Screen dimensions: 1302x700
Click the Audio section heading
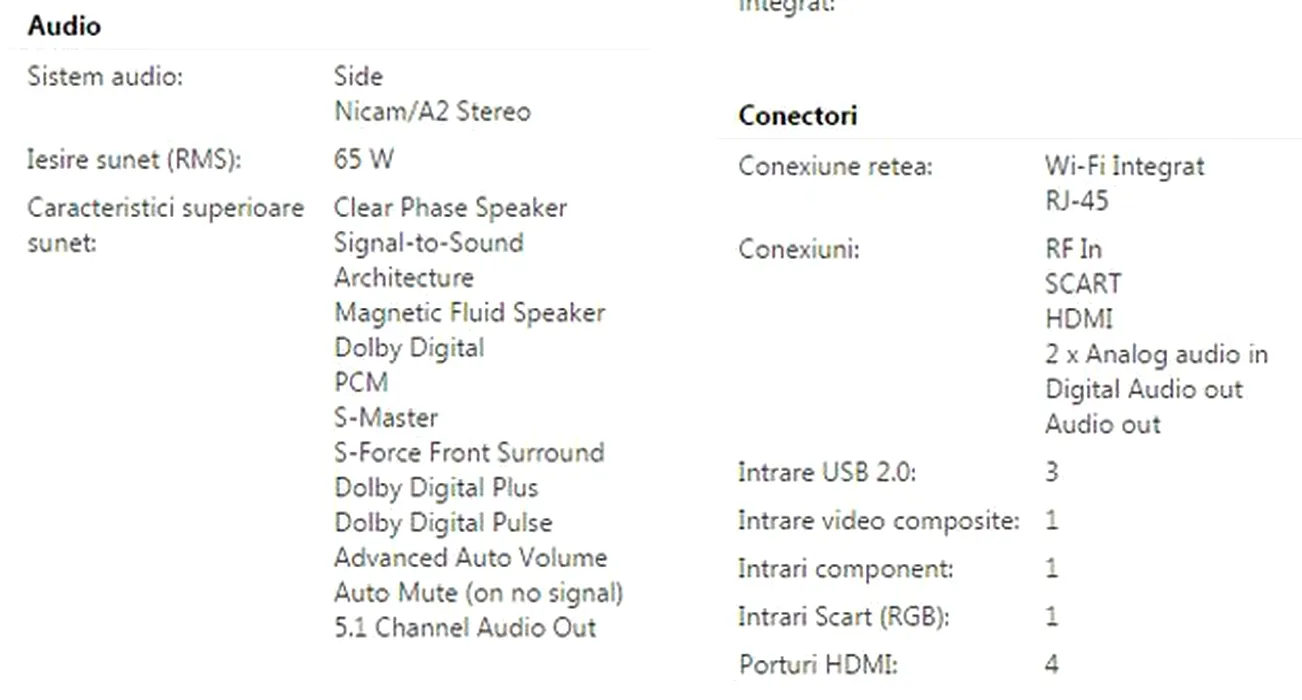[64, 26]
